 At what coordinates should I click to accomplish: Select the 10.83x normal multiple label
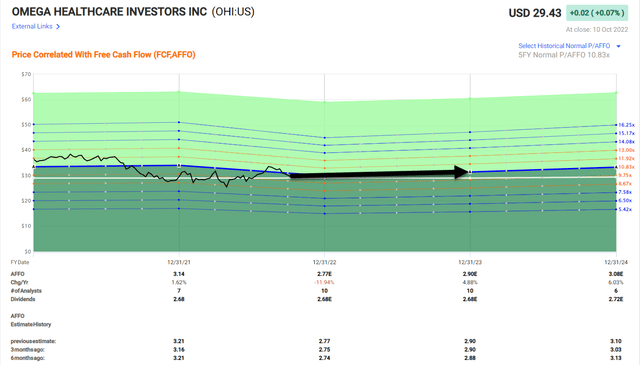tap(627, 167)
